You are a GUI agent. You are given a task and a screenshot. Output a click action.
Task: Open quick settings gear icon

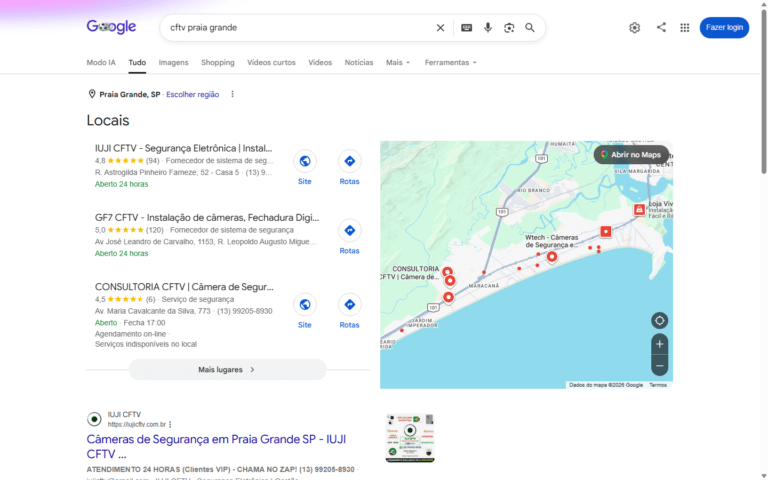point(634,28)
